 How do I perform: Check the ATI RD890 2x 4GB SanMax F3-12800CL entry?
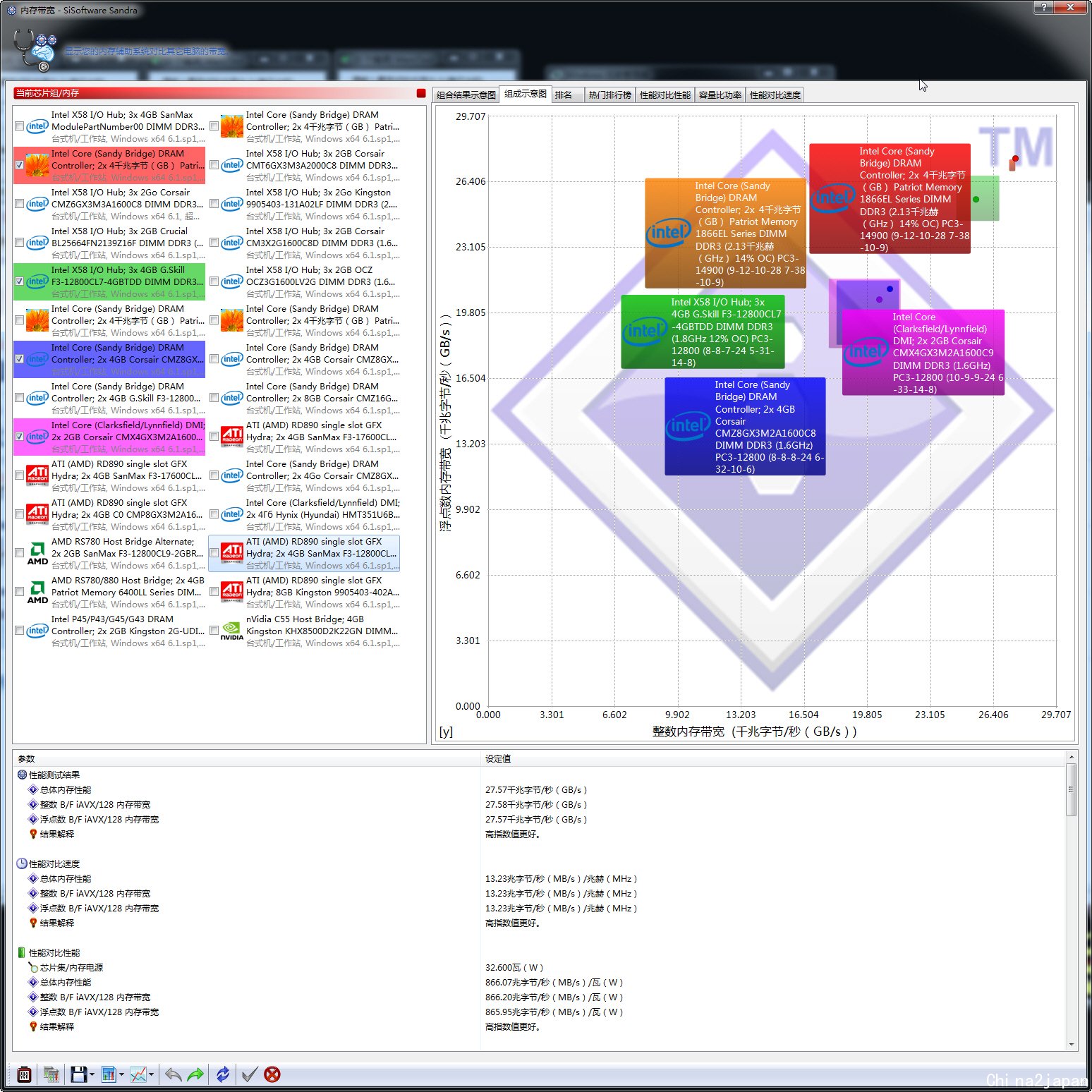click(x=214, y=553)
